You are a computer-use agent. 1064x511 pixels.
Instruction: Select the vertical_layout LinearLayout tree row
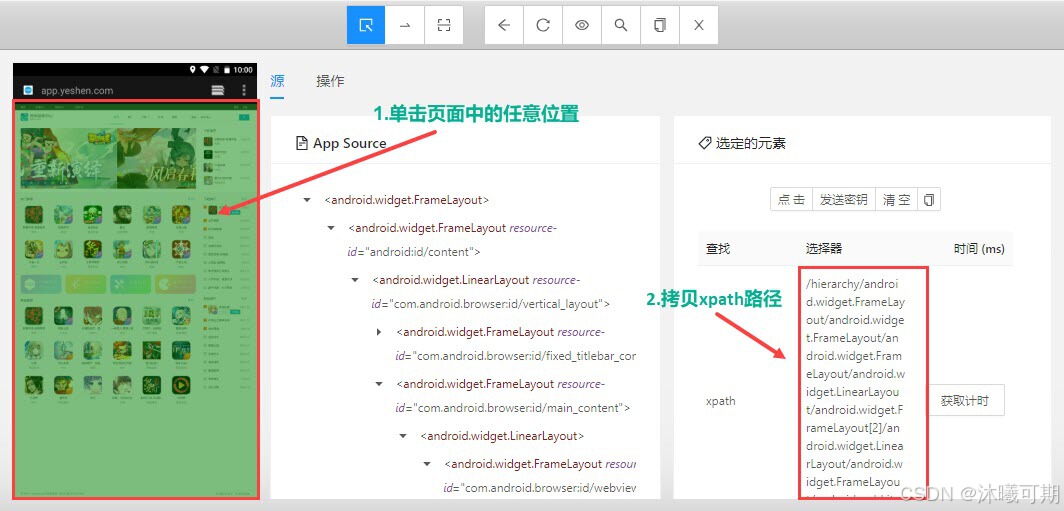coord(491,292)
